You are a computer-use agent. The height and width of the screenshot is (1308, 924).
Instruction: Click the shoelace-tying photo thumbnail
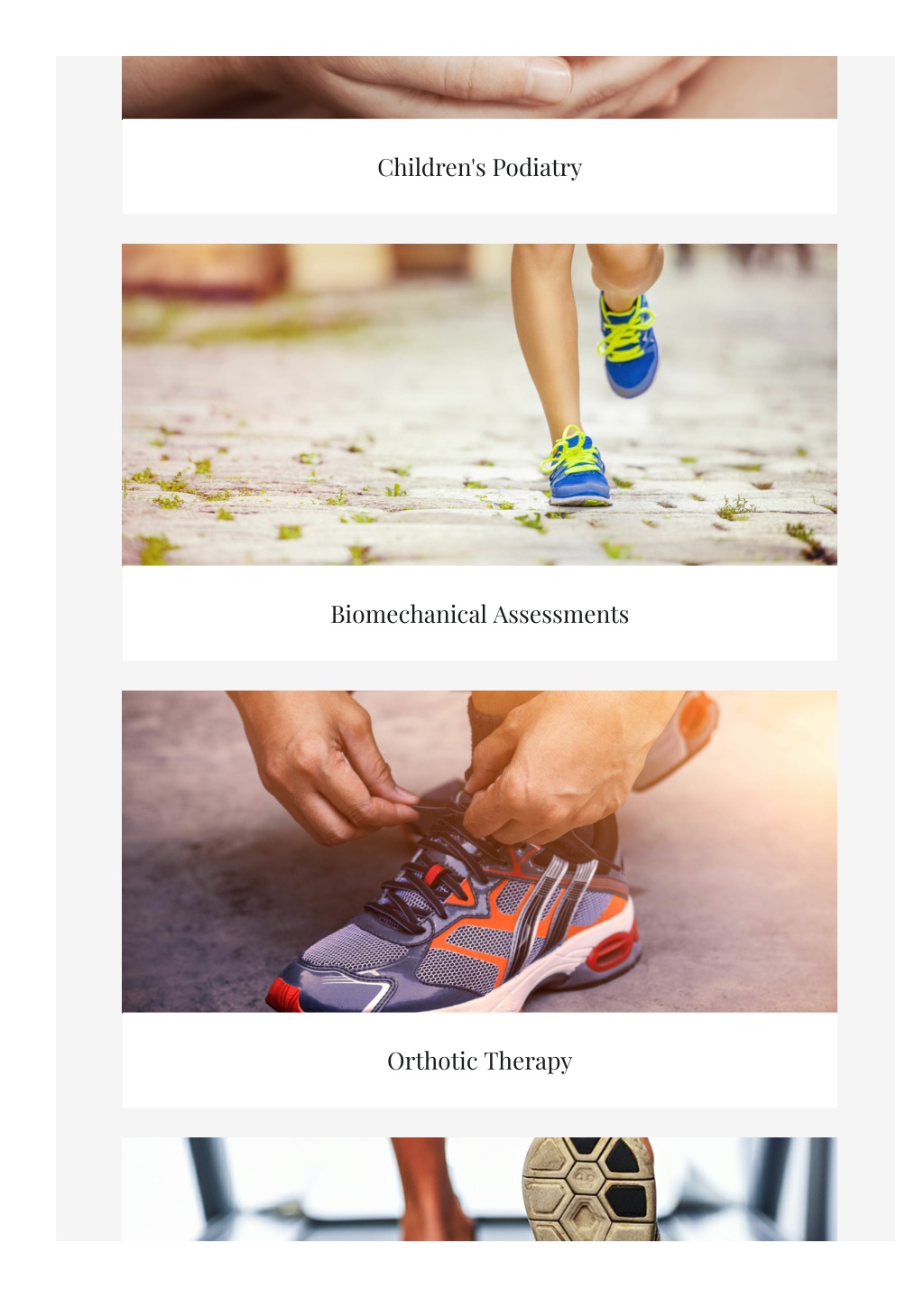click(479, 851)
